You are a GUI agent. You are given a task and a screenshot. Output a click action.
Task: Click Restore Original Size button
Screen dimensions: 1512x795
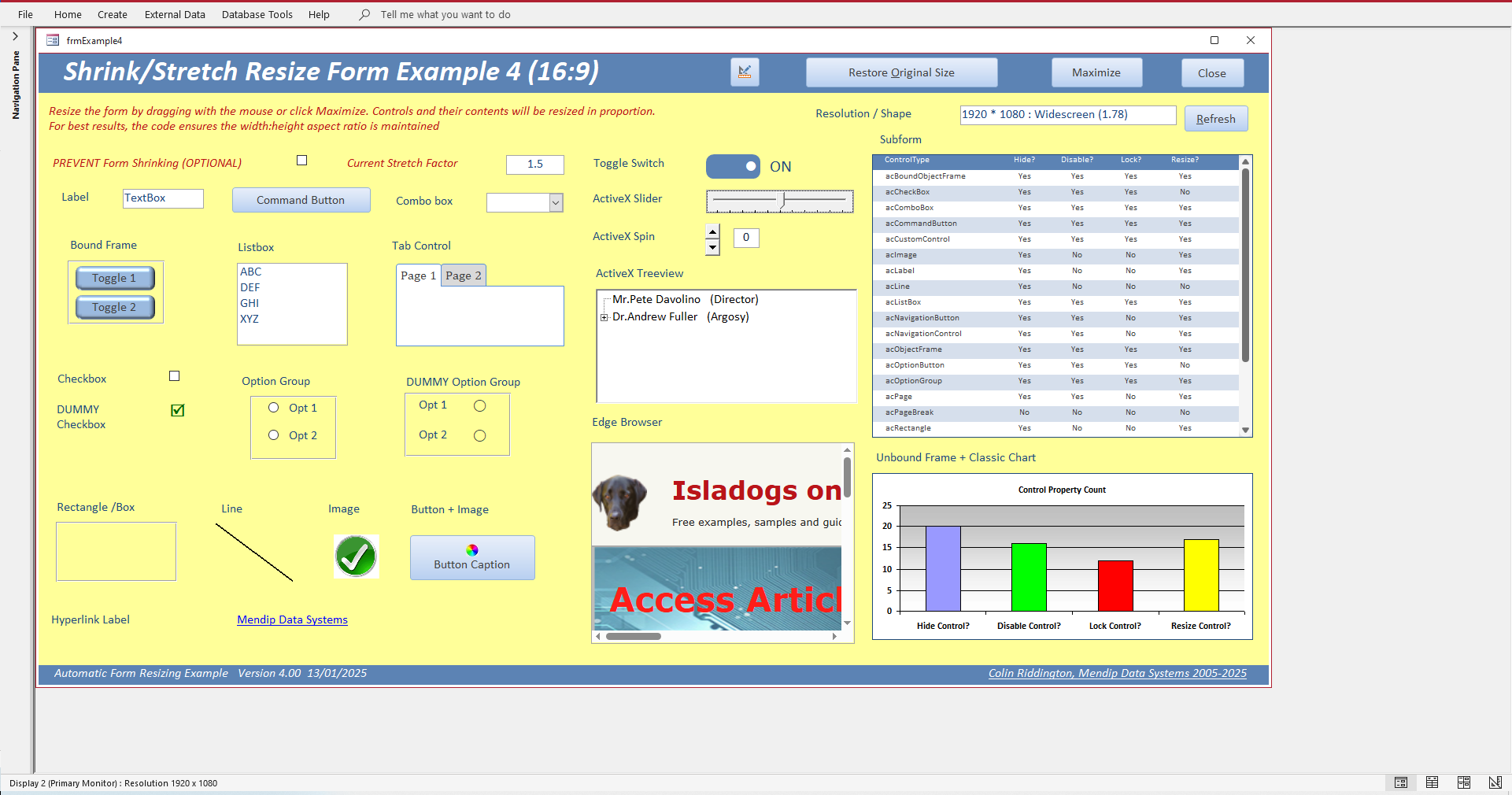pos(901,72)
